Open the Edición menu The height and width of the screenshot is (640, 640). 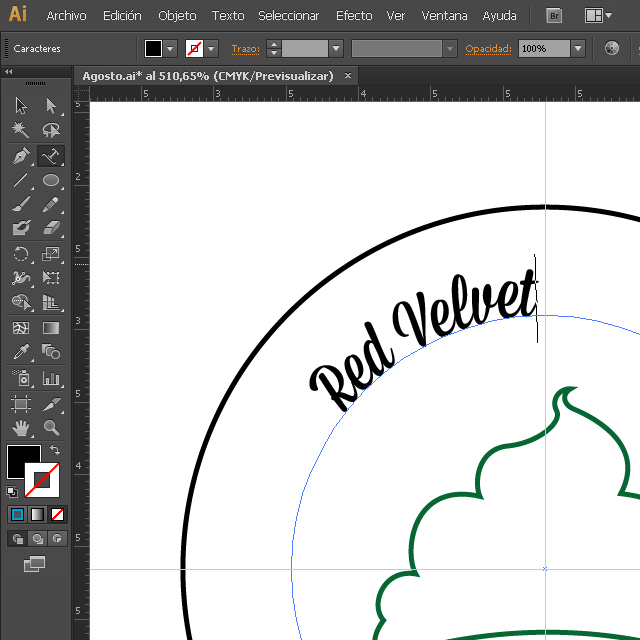[x=122, y=16]
